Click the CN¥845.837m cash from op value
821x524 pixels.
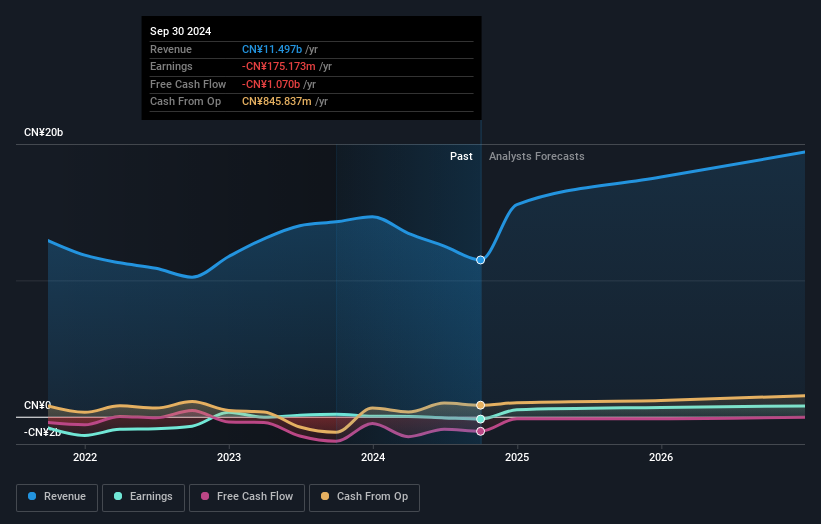(x=276, y=102)
